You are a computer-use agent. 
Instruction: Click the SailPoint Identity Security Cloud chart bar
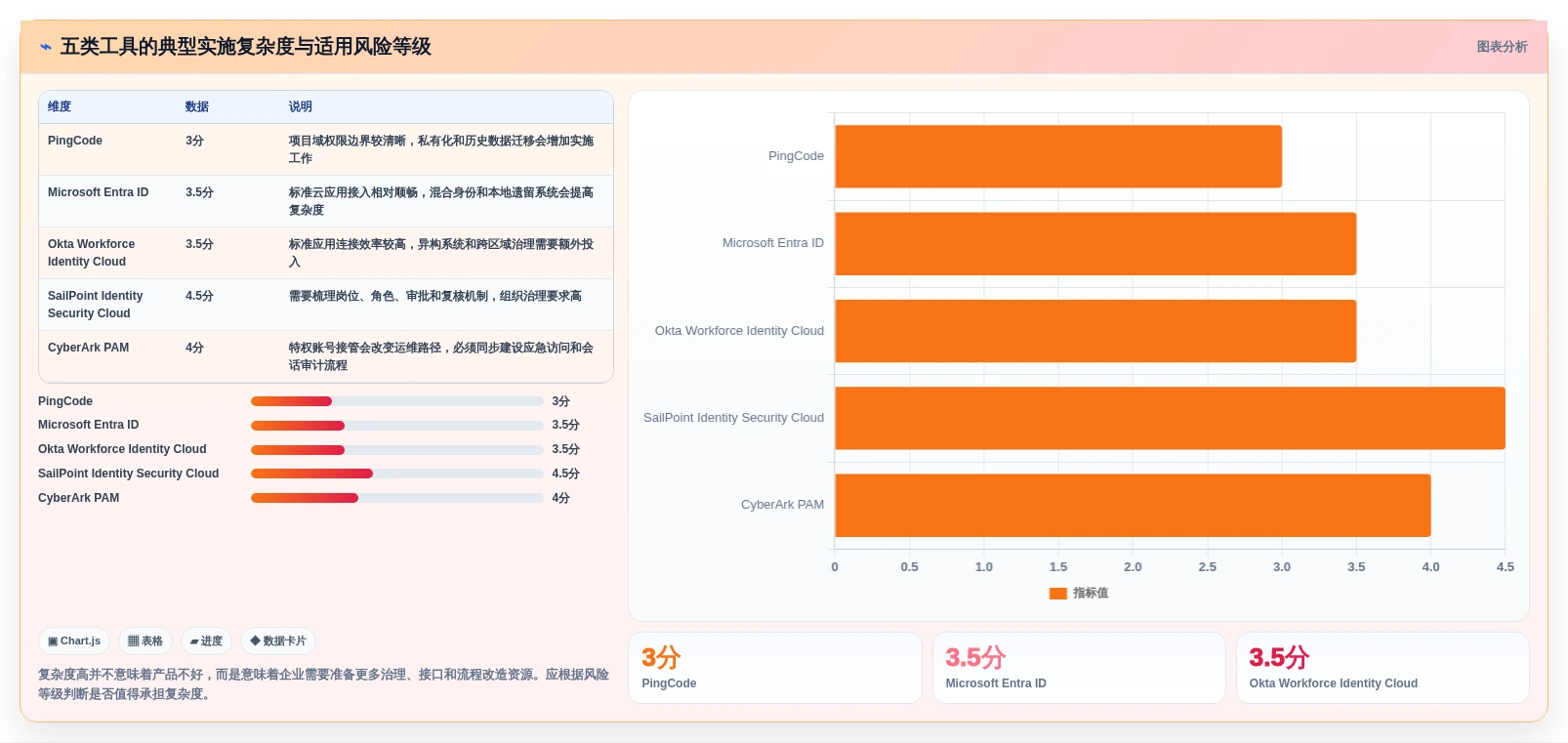(x=1170, y=418)
